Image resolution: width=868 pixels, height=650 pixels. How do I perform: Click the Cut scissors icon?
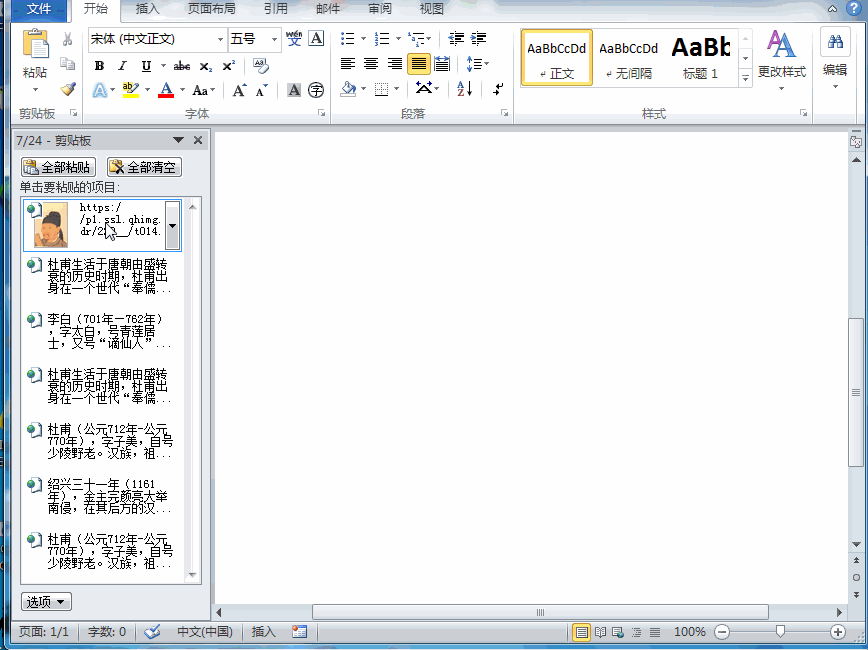click(x=67, y=39)
